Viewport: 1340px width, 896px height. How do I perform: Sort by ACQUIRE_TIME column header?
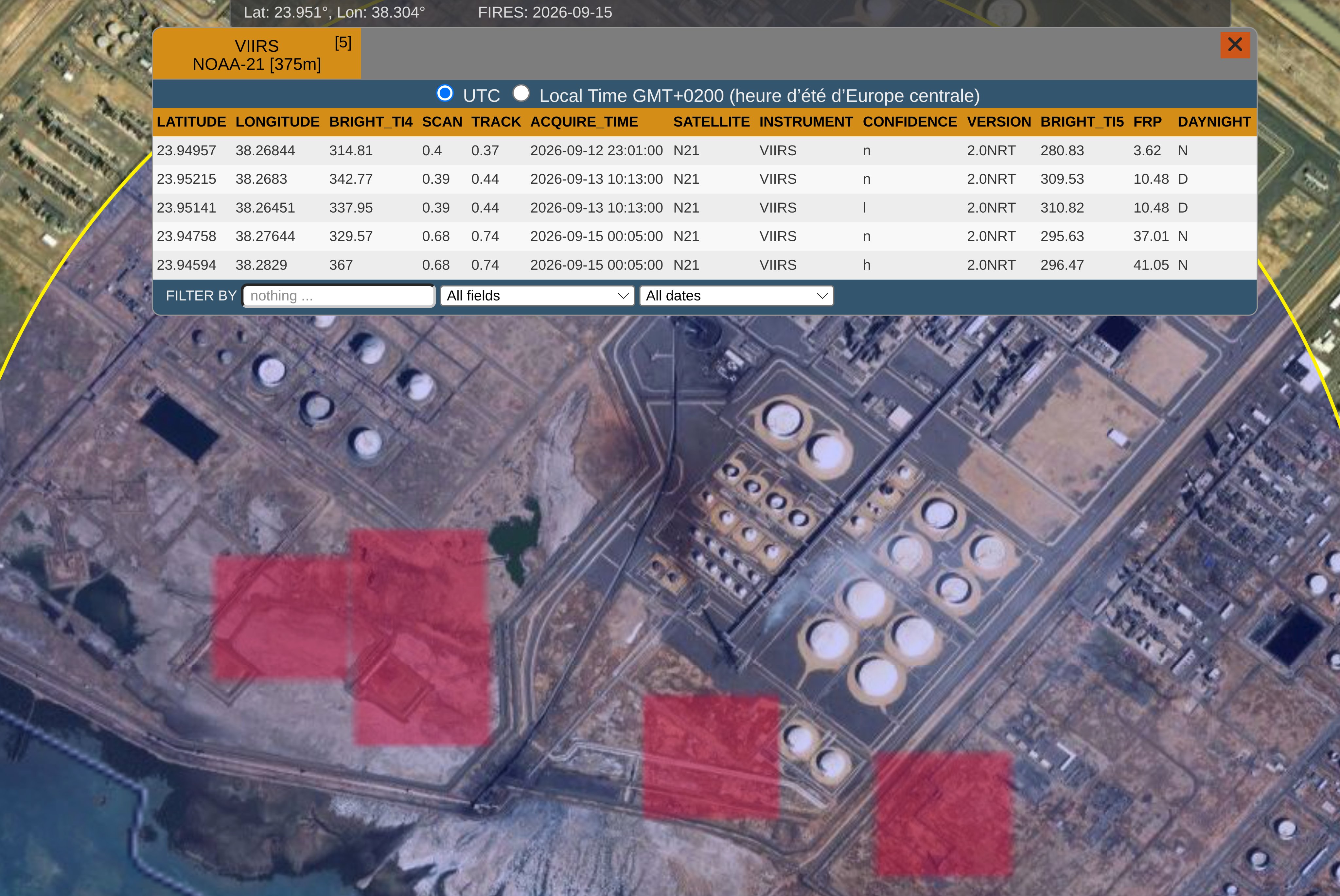[x=584, y=122]
